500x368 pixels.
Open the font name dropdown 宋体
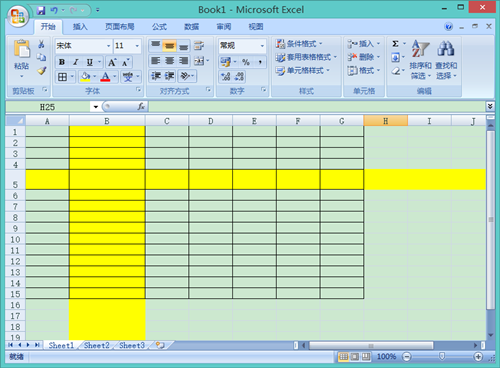pos(109,46)
